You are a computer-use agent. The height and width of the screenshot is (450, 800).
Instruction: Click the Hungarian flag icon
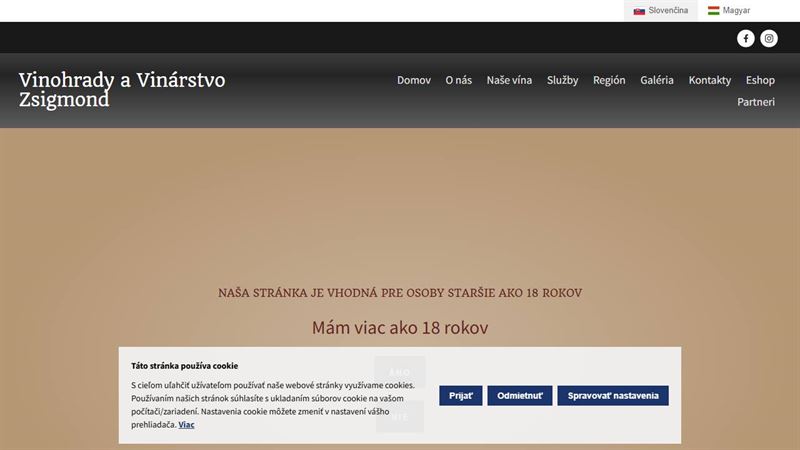(713, 11)
